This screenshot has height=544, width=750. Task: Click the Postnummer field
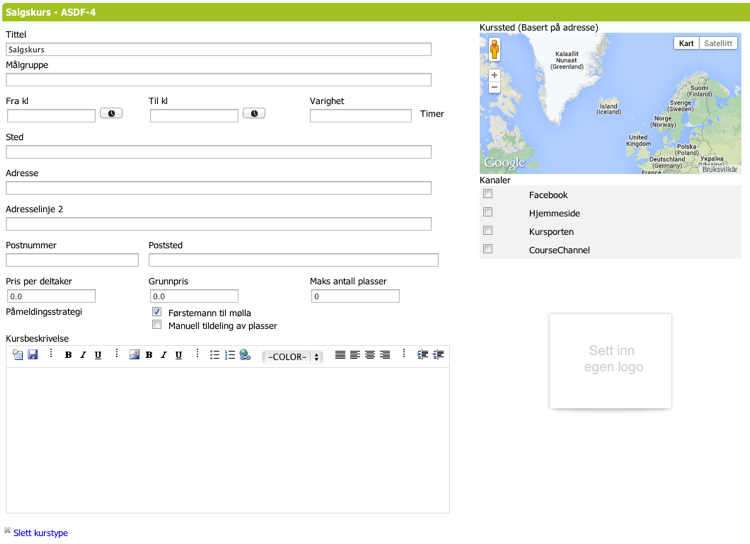[x=72, y=260]
